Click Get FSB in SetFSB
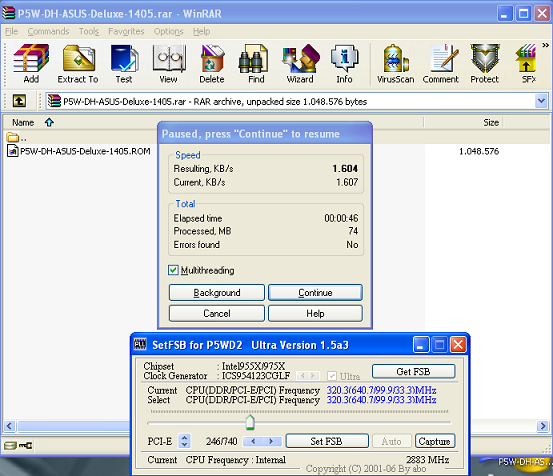Viewport: 553px width, 476px height. (x=413, y=372)
